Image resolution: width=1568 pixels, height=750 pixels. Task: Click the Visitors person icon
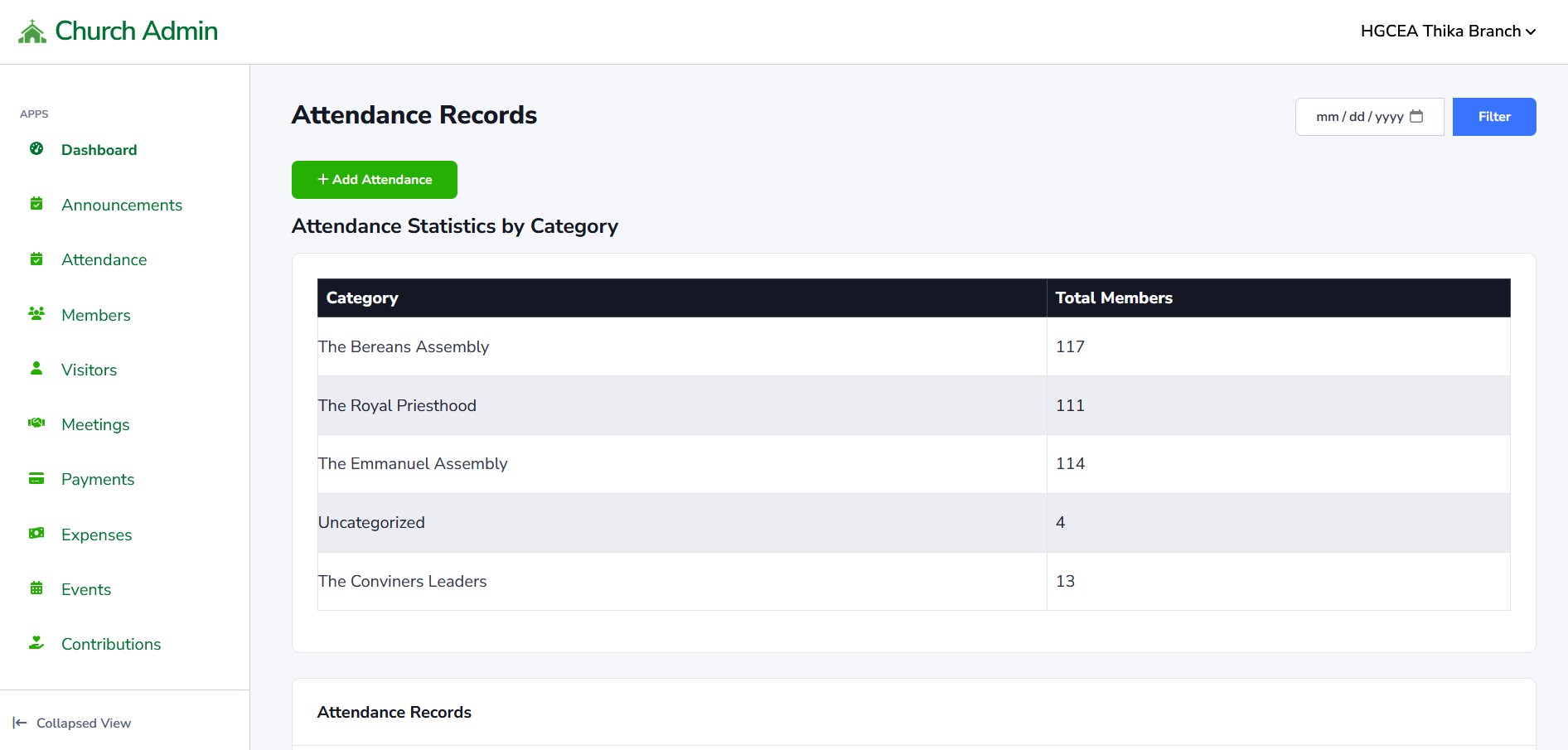[x=36, y=369]
